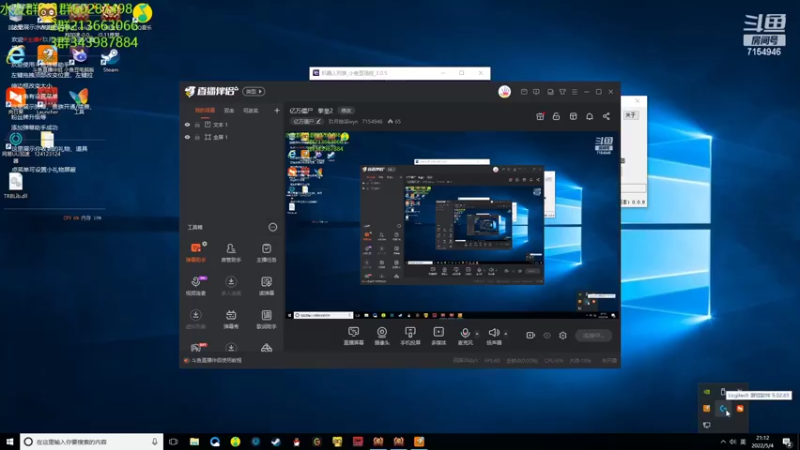Open the Steam desktop shortcut
This screenshot has width=800, height=450.
tap(110, 60)
